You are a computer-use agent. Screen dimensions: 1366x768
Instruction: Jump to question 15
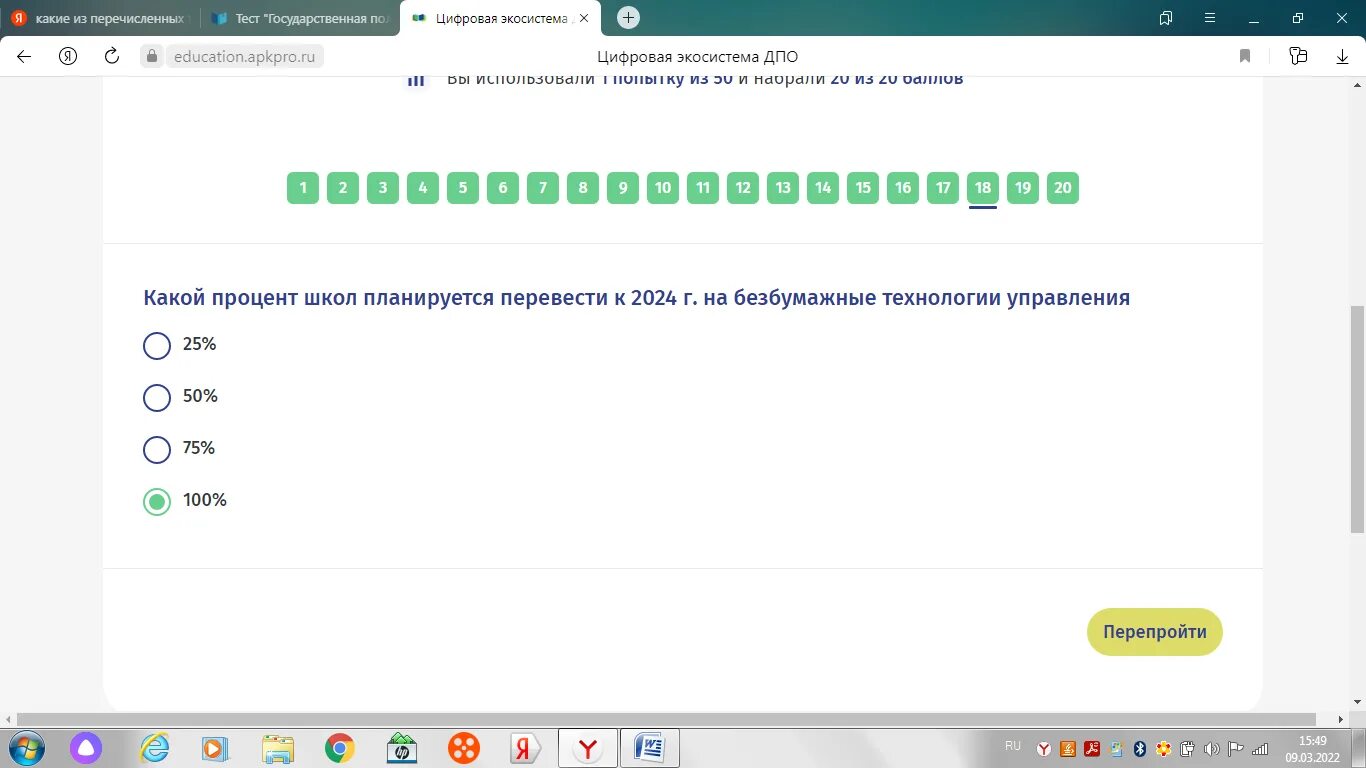click(x=863, y=188)
